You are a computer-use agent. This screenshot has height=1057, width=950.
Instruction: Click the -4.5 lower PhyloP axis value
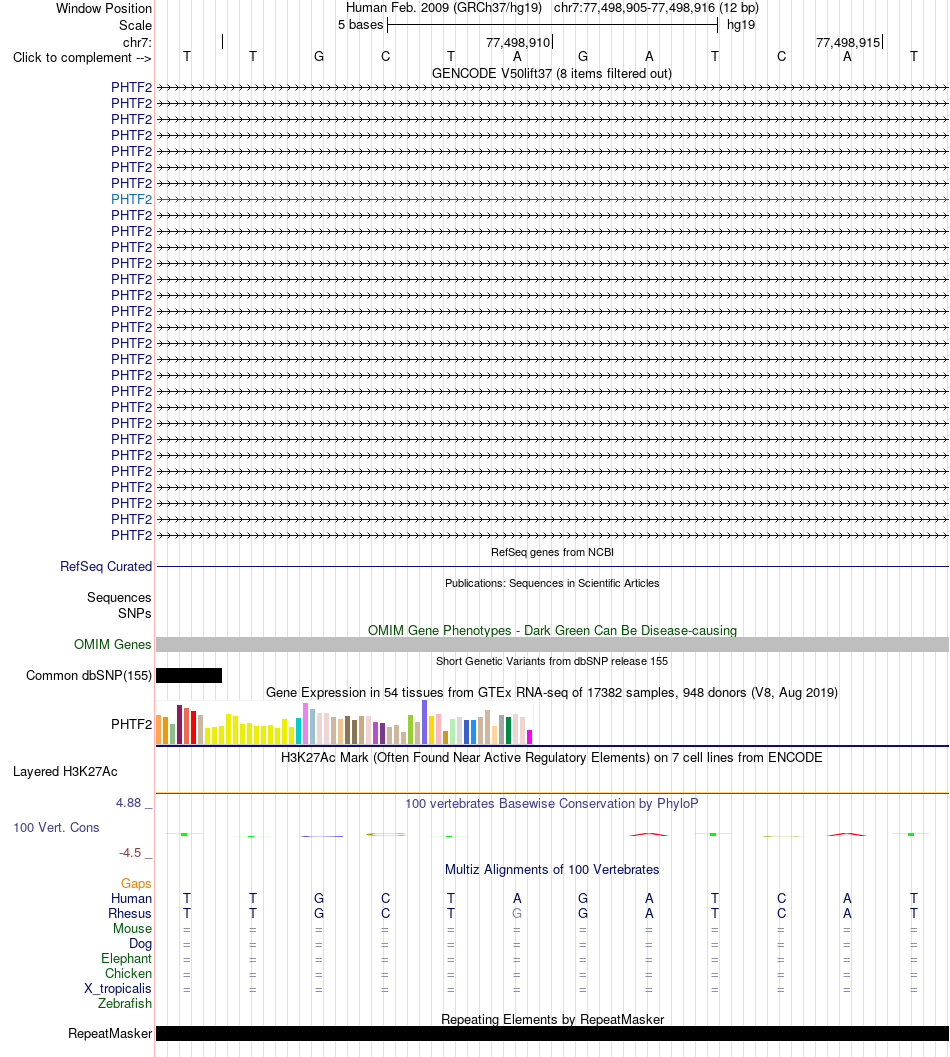(130, 853)
